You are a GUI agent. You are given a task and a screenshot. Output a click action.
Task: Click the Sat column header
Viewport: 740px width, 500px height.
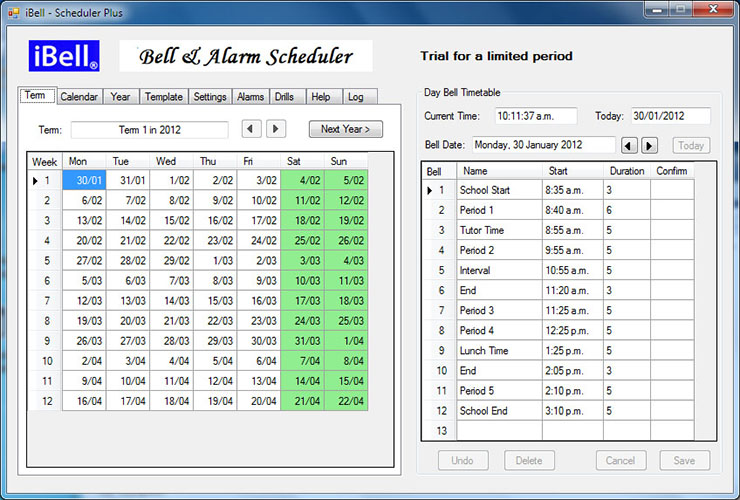(x=303, y=161)
